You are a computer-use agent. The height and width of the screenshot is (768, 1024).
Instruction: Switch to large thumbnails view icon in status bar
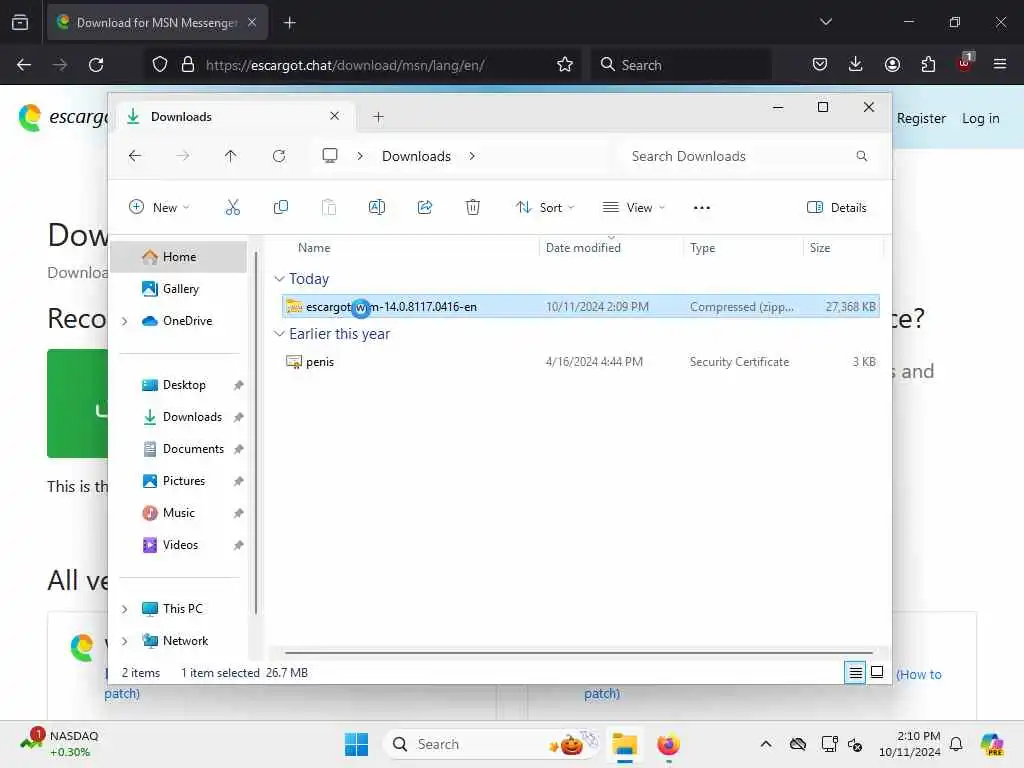pyautogui.click(x=877, y=672)
